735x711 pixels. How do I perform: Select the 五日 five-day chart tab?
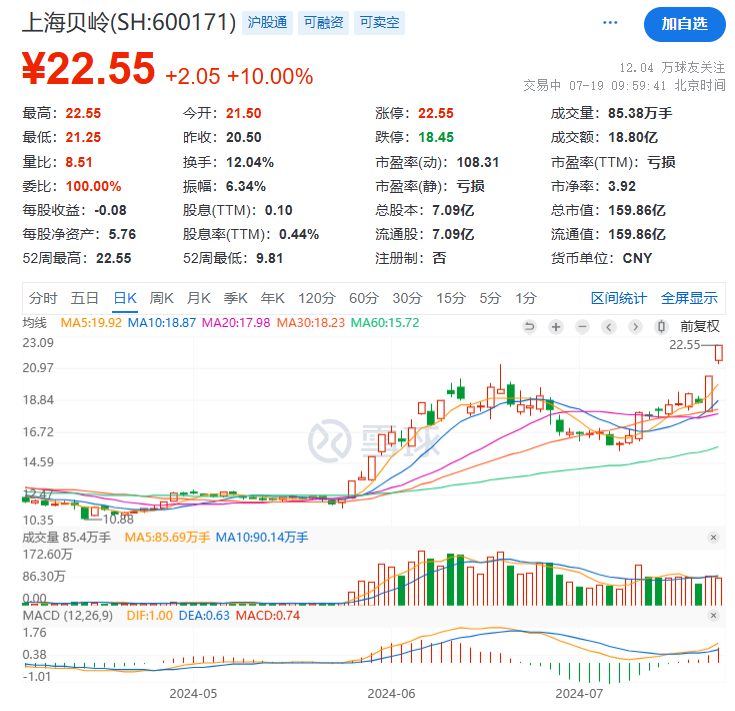(84, 298)
